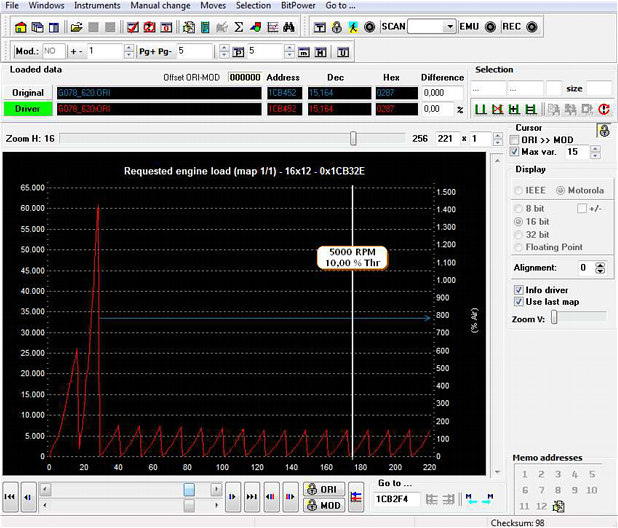Click the sigma checksum icon in the toolbar
Viewport: 618px width, 528px height.
[x=238, y=26]
